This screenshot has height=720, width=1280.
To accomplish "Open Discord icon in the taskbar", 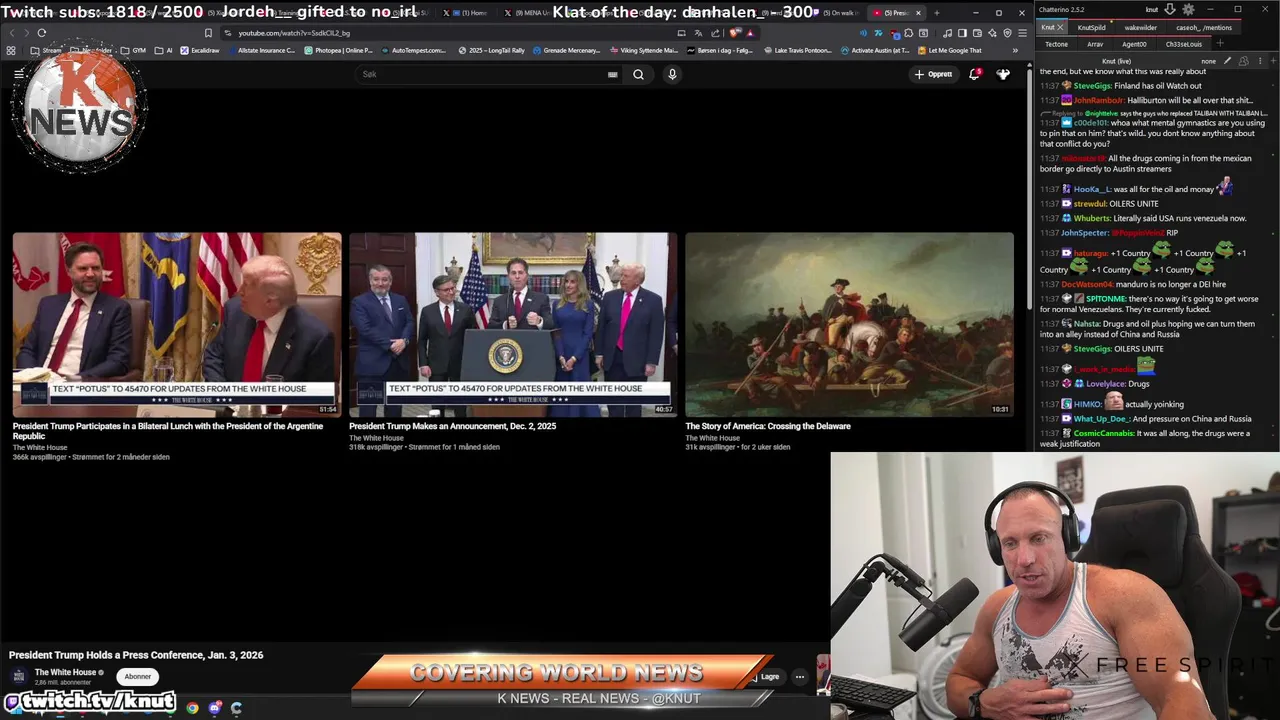I will pyautogui.click(x=214, y=708).
